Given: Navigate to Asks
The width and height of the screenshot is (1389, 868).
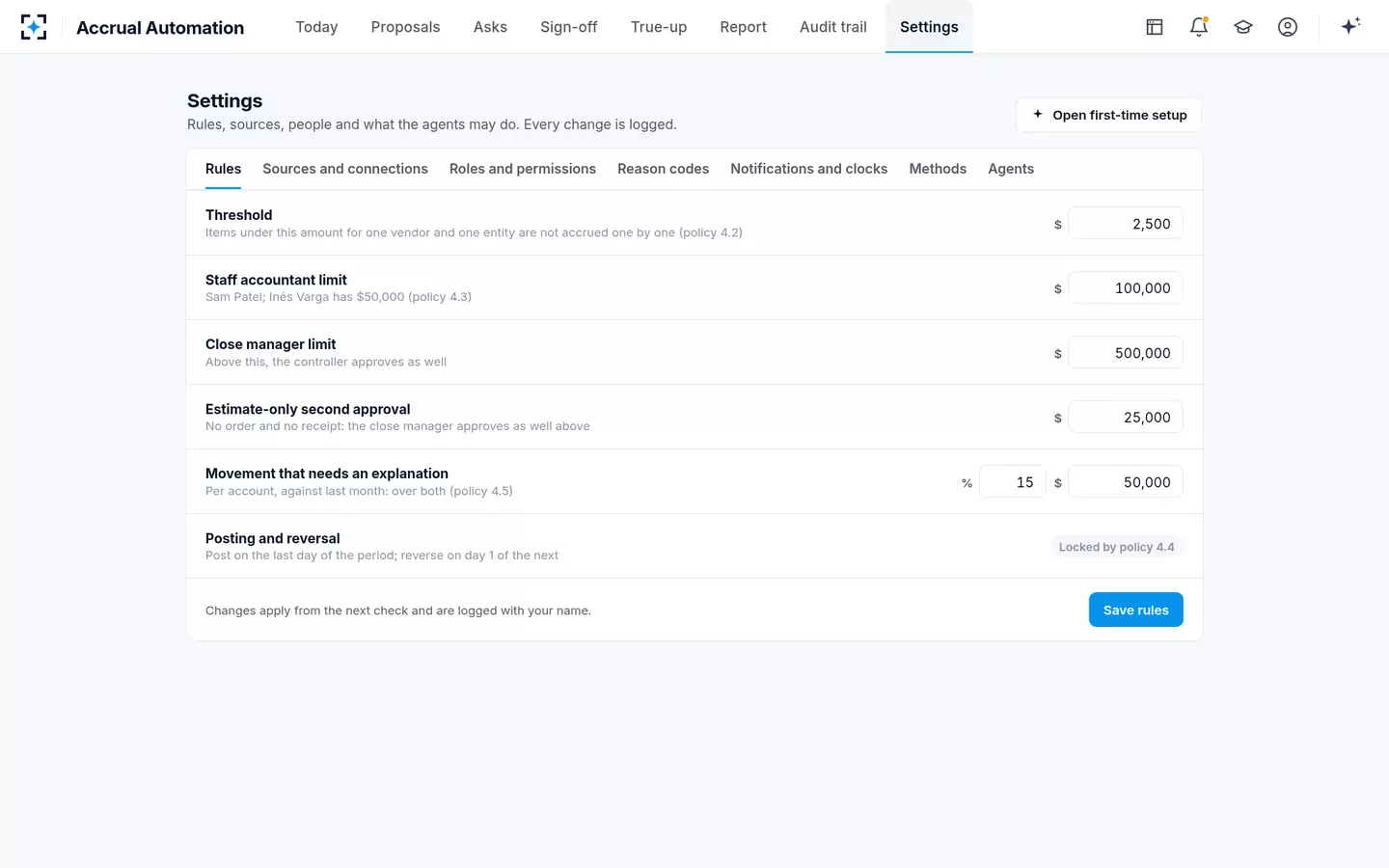Looking at the screenshot, I should (490, 27).
